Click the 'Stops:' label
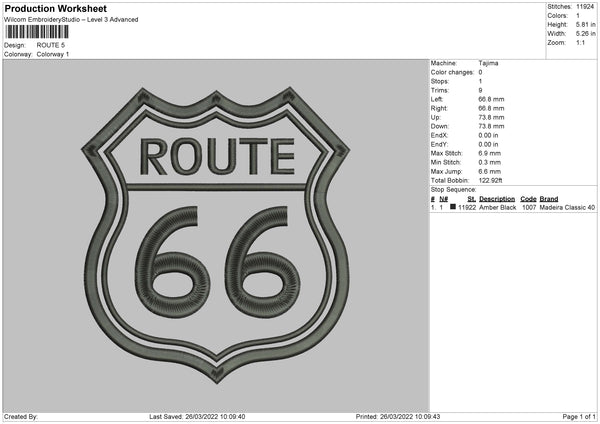Image resolution: width=600 pixels, height=424 pixels. tap(440, 82)
